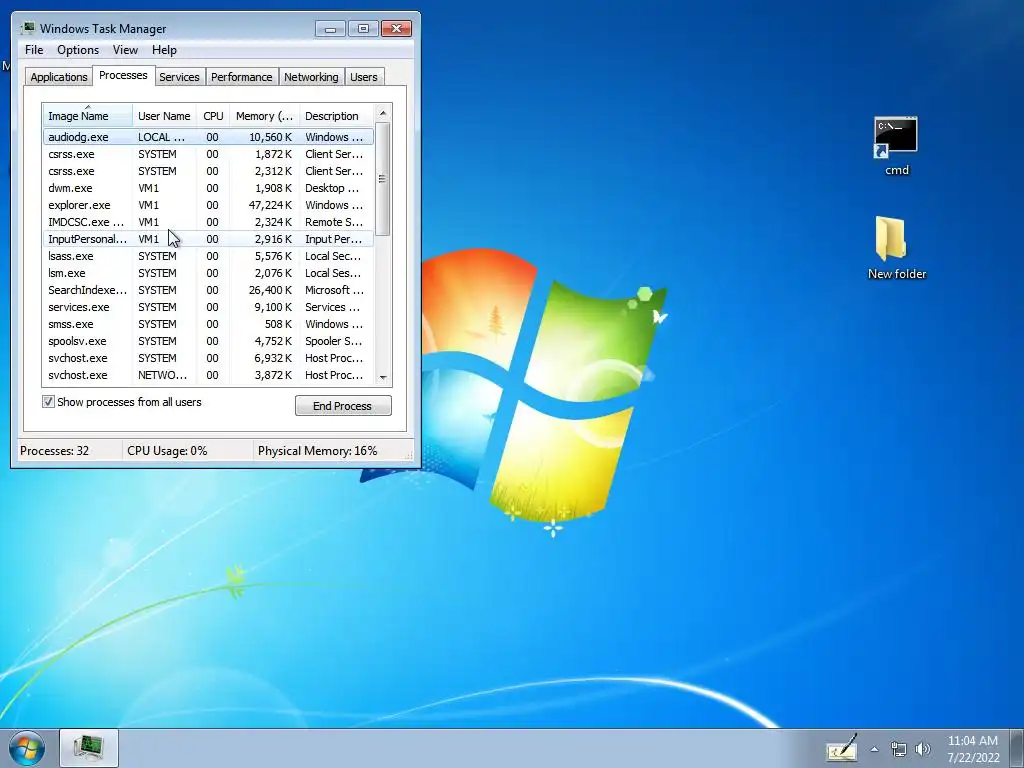Click Physical Memory: 16% status entry
Screen dimensions: 1024x768
[317, 451]
